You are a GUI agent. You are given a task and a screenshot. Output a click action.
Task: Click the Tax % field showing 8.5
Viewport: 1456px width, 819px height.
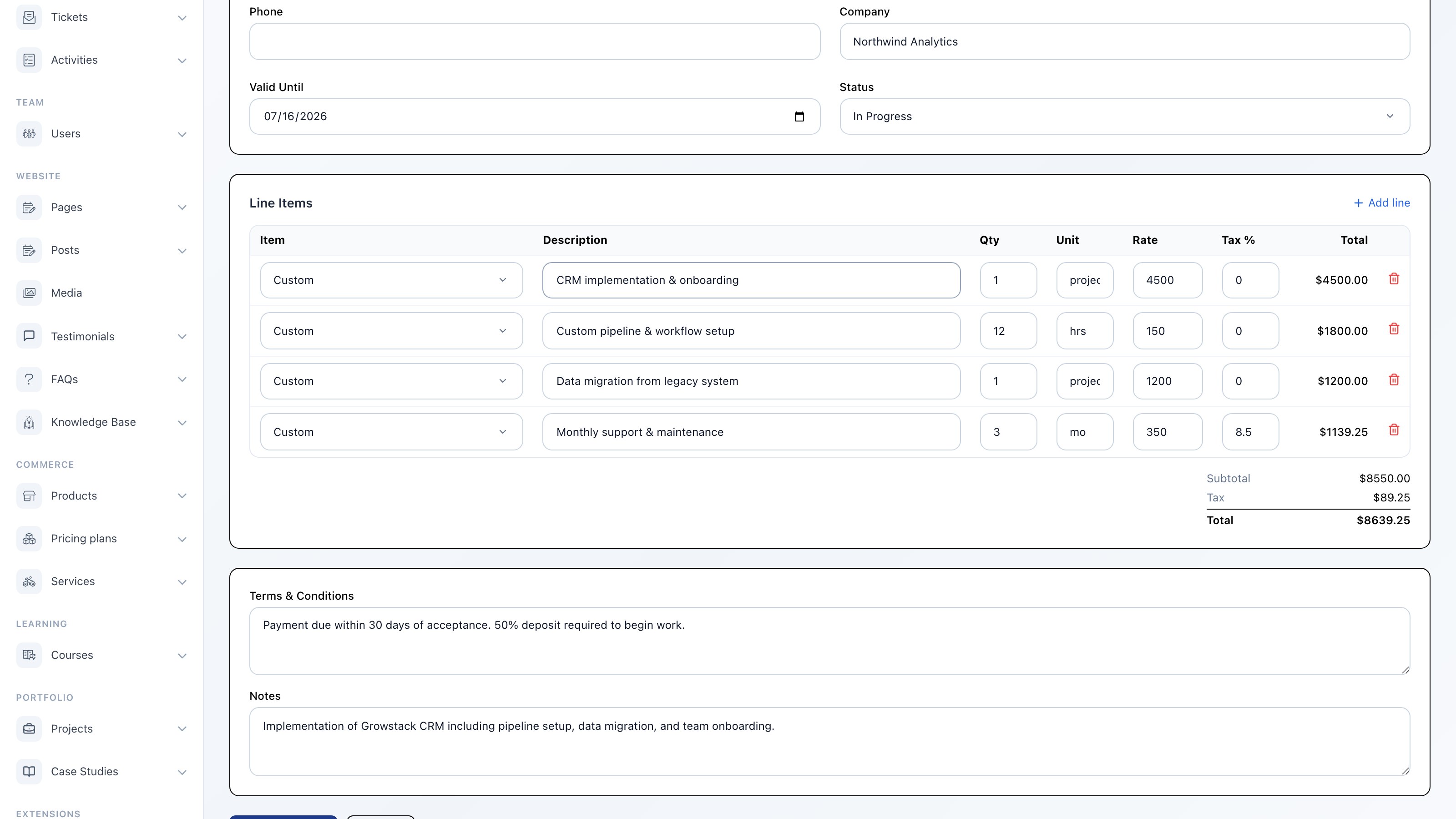[1250, 432]
